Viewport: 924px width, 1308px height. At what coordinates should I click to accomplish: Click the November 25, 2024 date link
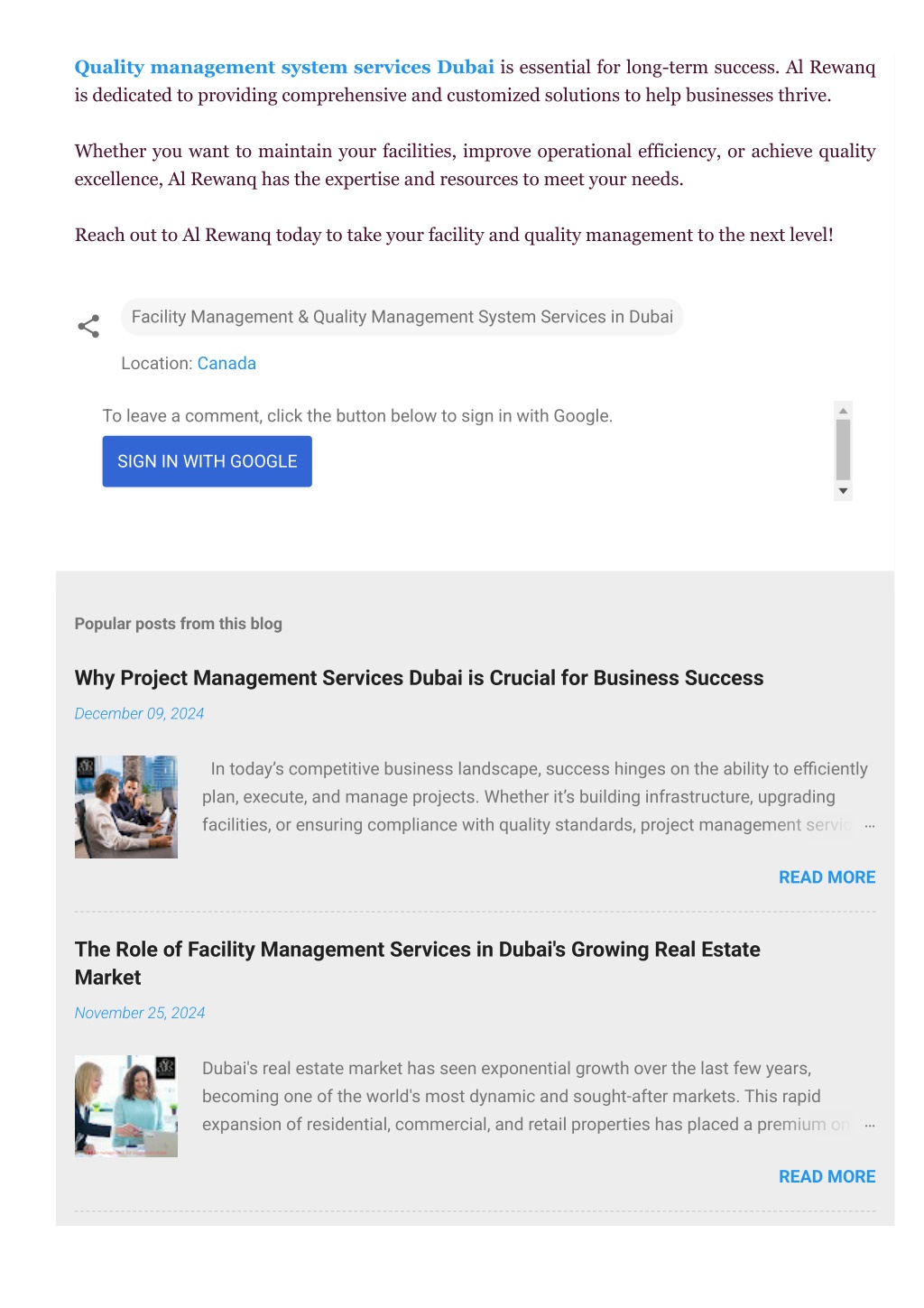click(x=140, y=1013)
